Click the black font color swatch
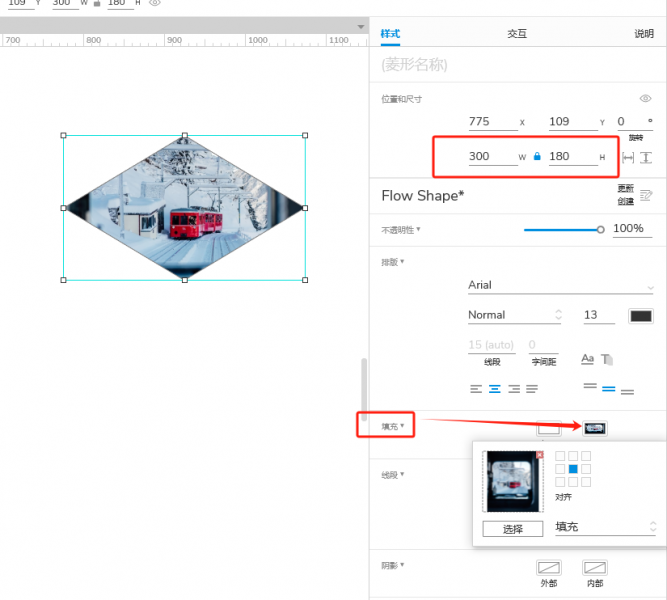Viewport: 667px width, 600px height. pos(640,316)
